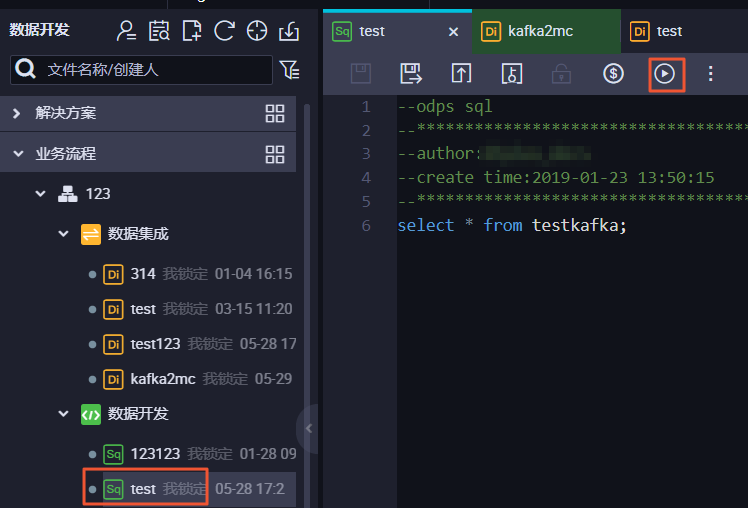Click the save-and-submit icon with the arrow
Viewport: 748px width, 508px height.
point(410,73)
